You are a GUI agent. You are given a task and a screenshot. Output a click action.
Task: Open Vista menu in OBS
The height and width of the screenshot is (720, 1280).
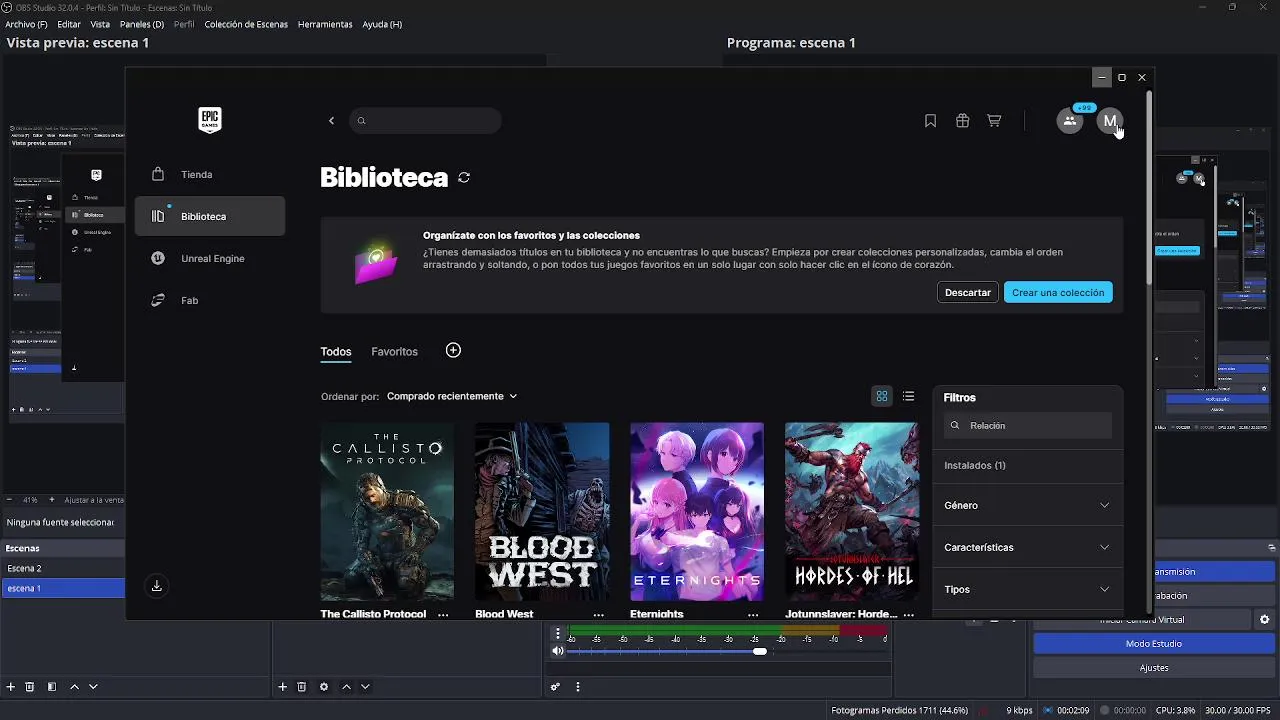pyautogui.click(x=100, y=24)
